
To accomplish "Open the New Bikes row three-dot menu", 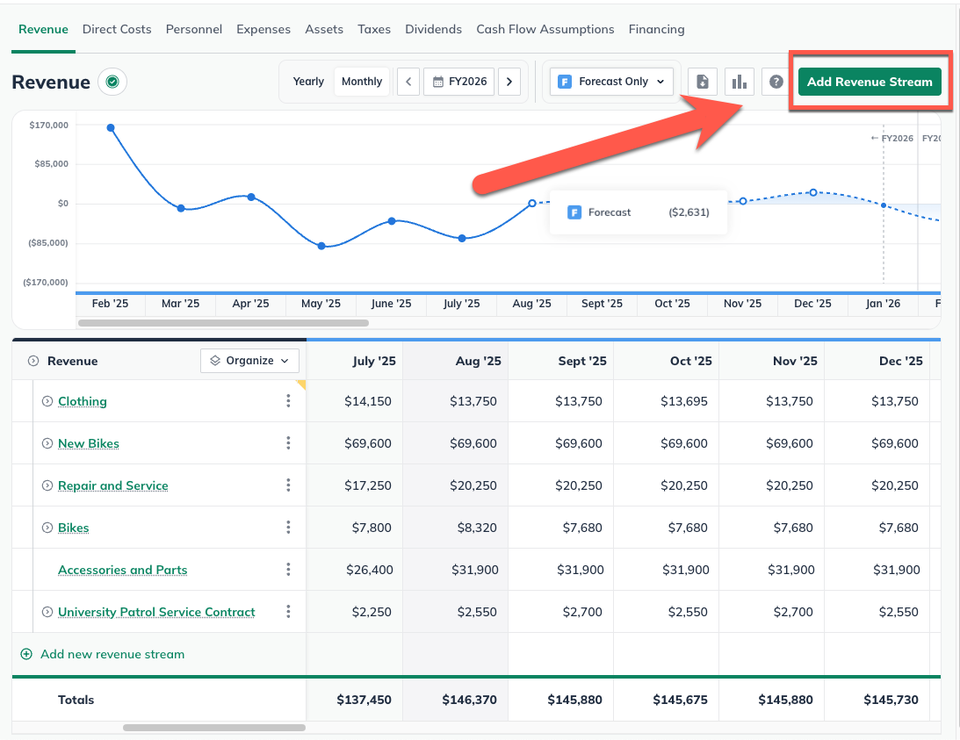I will pyautogui.click(x=288, y=443).
